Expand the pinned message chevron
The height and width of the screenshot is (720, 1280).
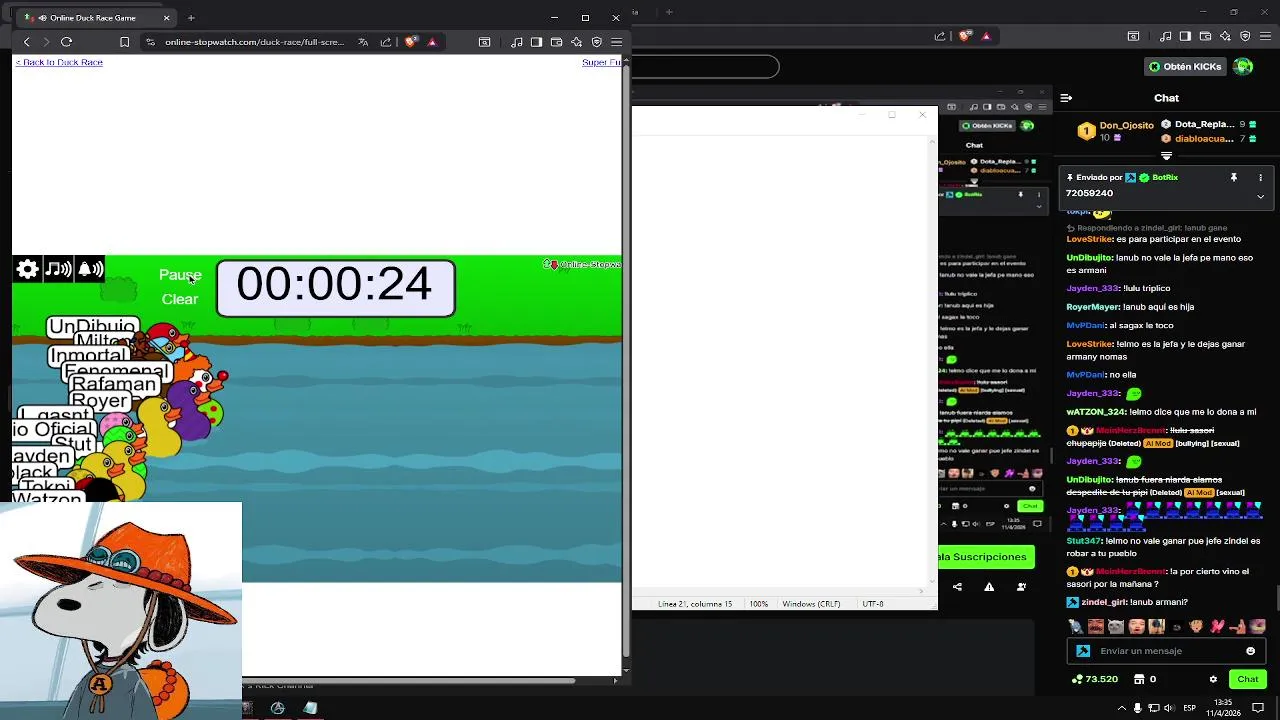tap(1260, 197)
